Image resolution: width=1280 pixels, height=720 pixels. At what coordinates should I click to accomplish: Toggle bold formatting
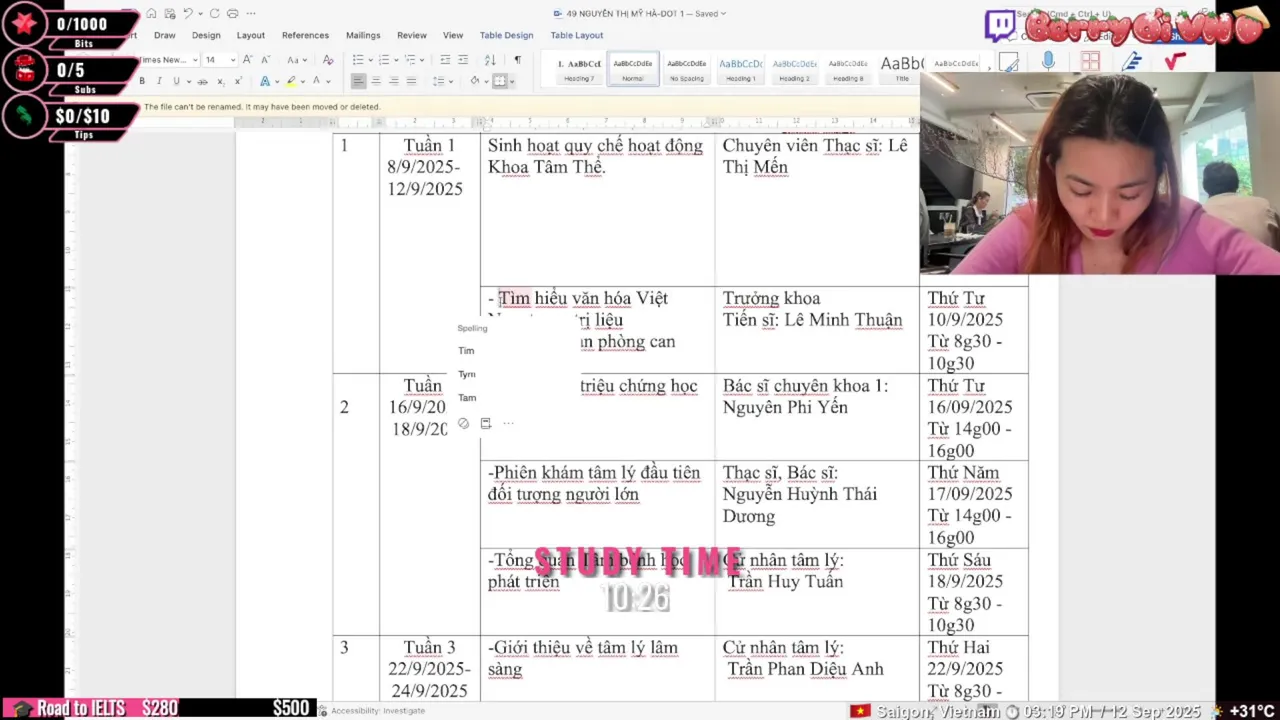[142, 81]
